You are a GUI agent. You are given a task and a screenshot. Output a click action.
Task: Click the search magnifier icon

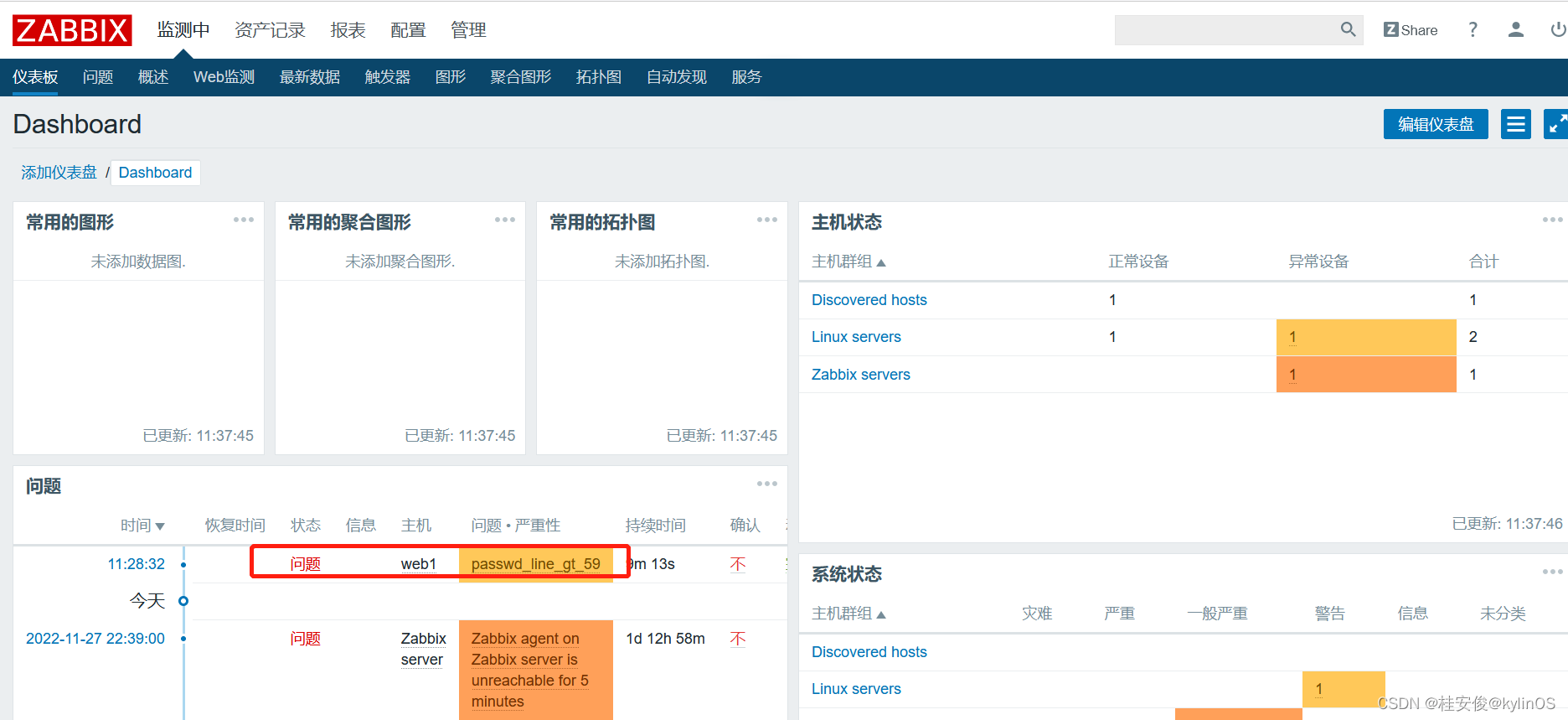[1348, 30]
